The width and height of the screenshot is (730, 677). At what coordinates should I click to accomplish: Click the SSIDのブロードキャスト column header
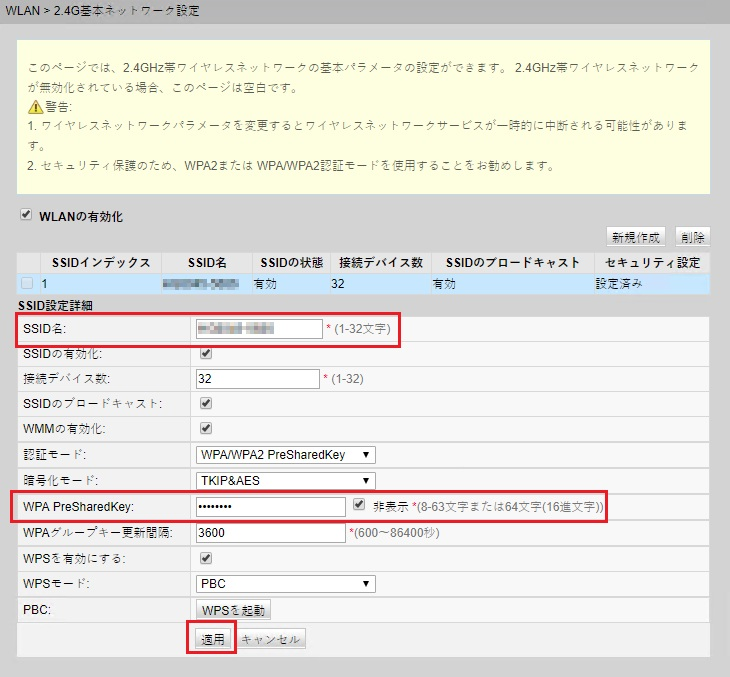coord(513,263)
